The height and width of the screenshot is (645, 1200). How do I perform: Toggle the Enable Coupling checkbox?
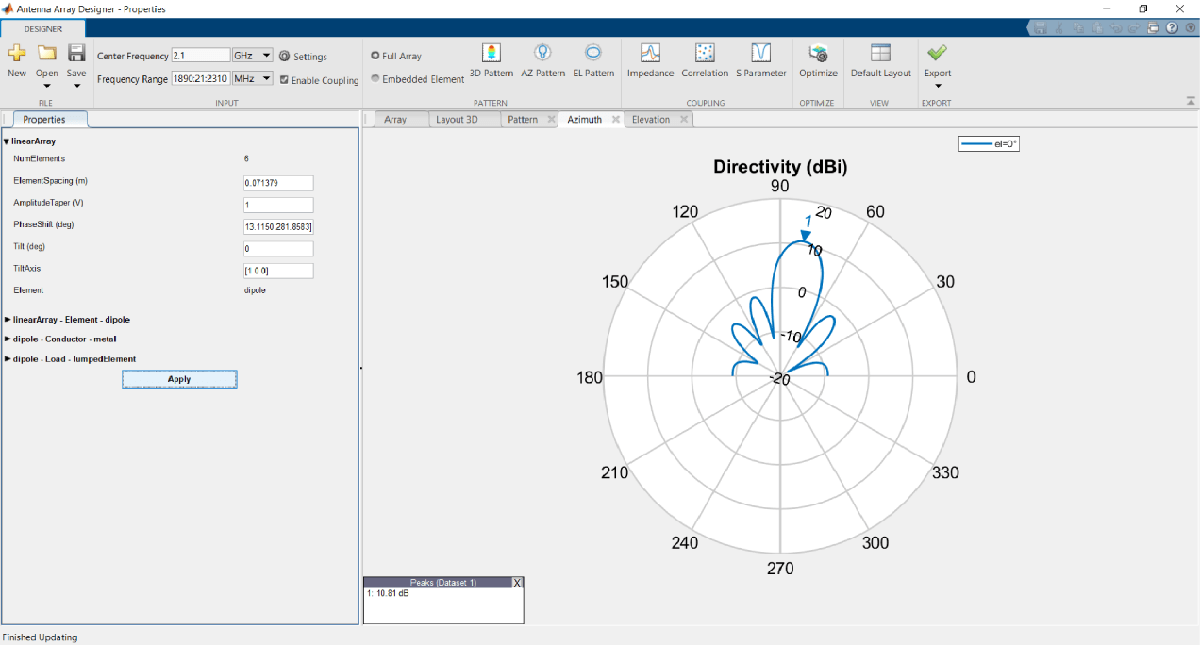coord(284,80)
